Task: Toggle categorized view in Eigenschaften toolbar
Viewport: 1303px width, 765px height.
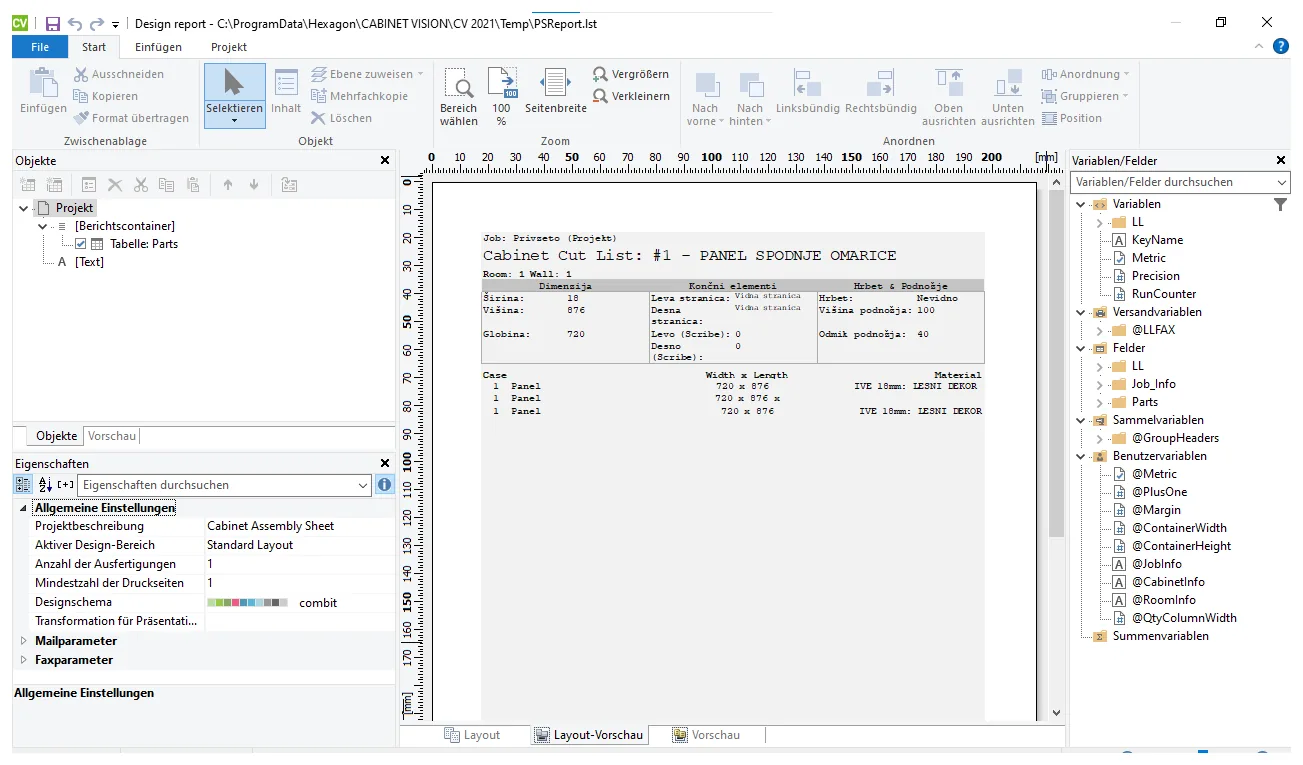Action: 23,485
